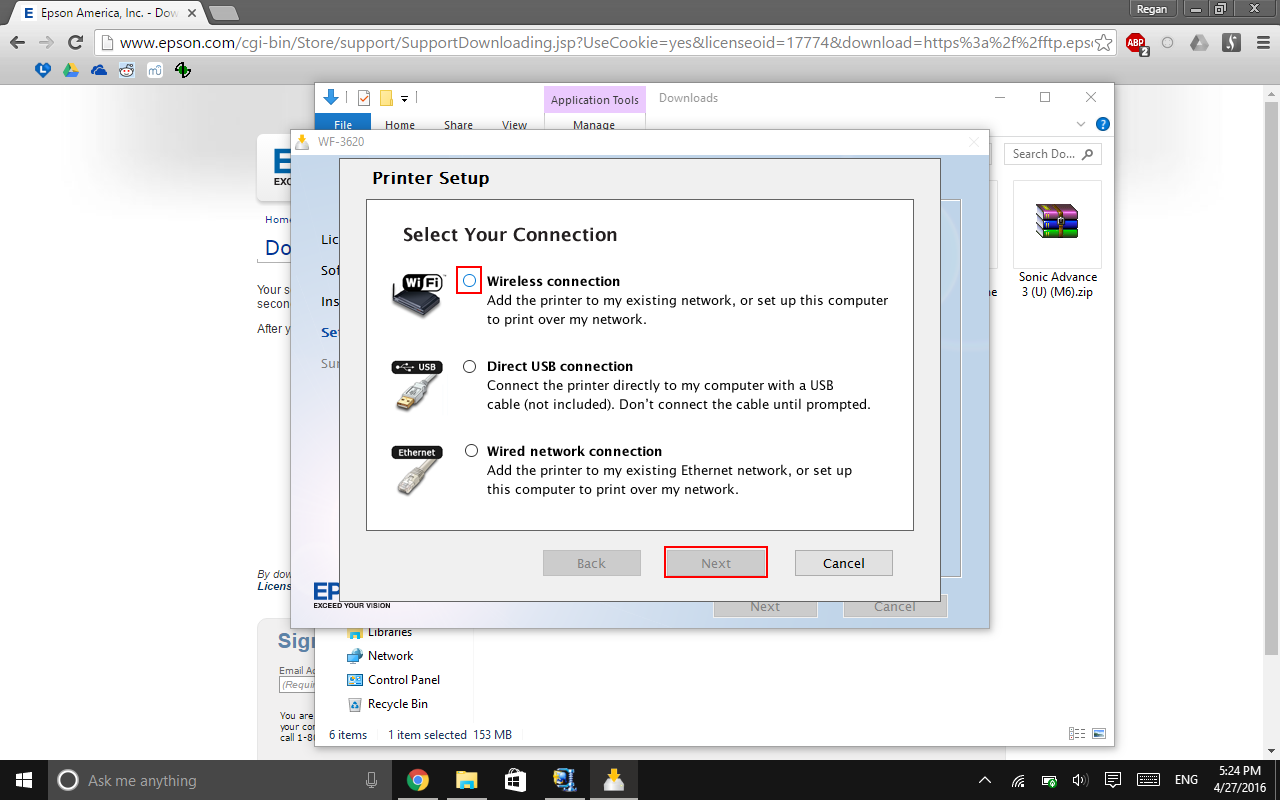Click the Ethernet cable icon

417,471
